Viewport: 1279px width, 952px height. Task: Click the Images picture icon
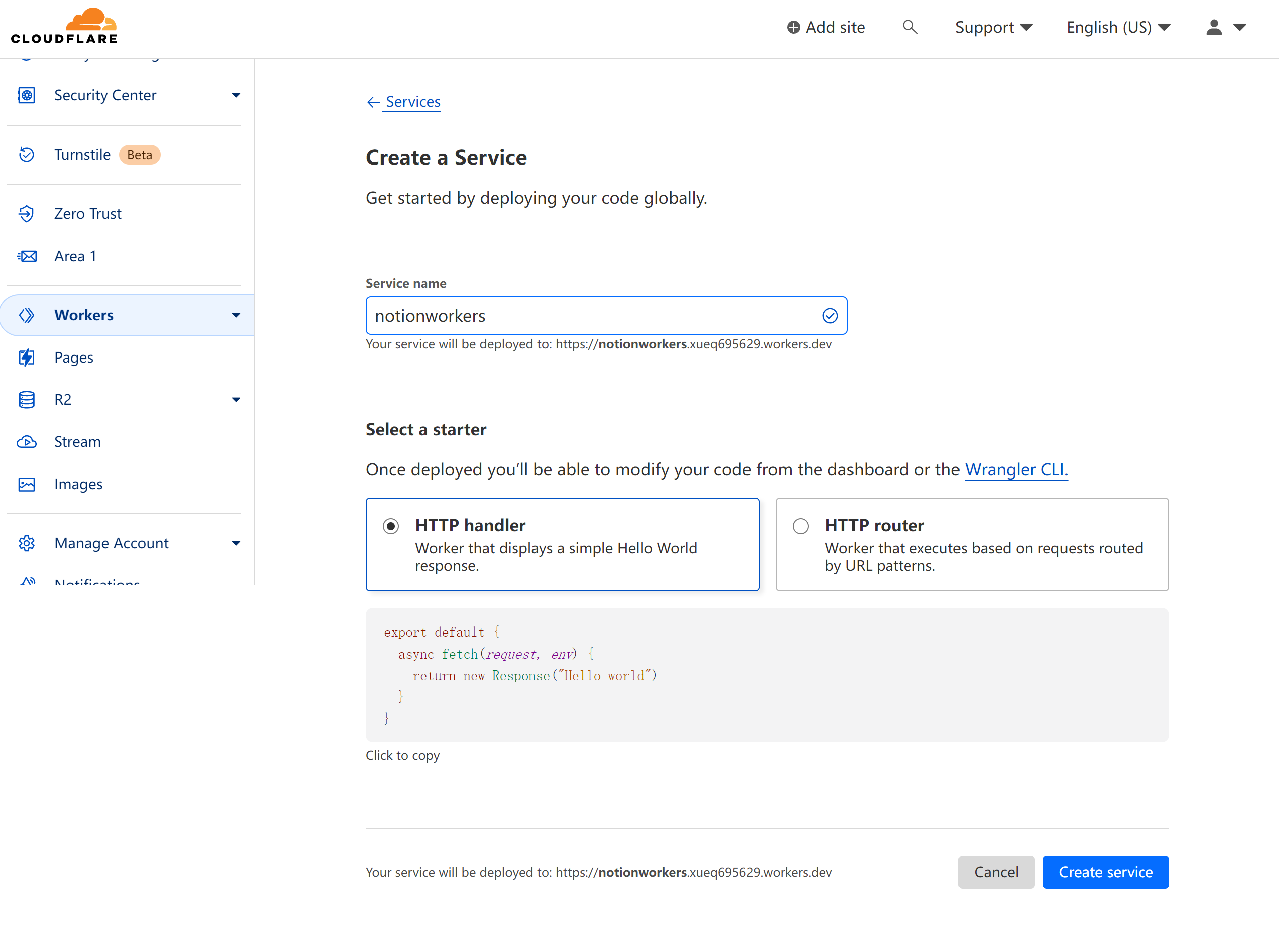pos(27,484)
